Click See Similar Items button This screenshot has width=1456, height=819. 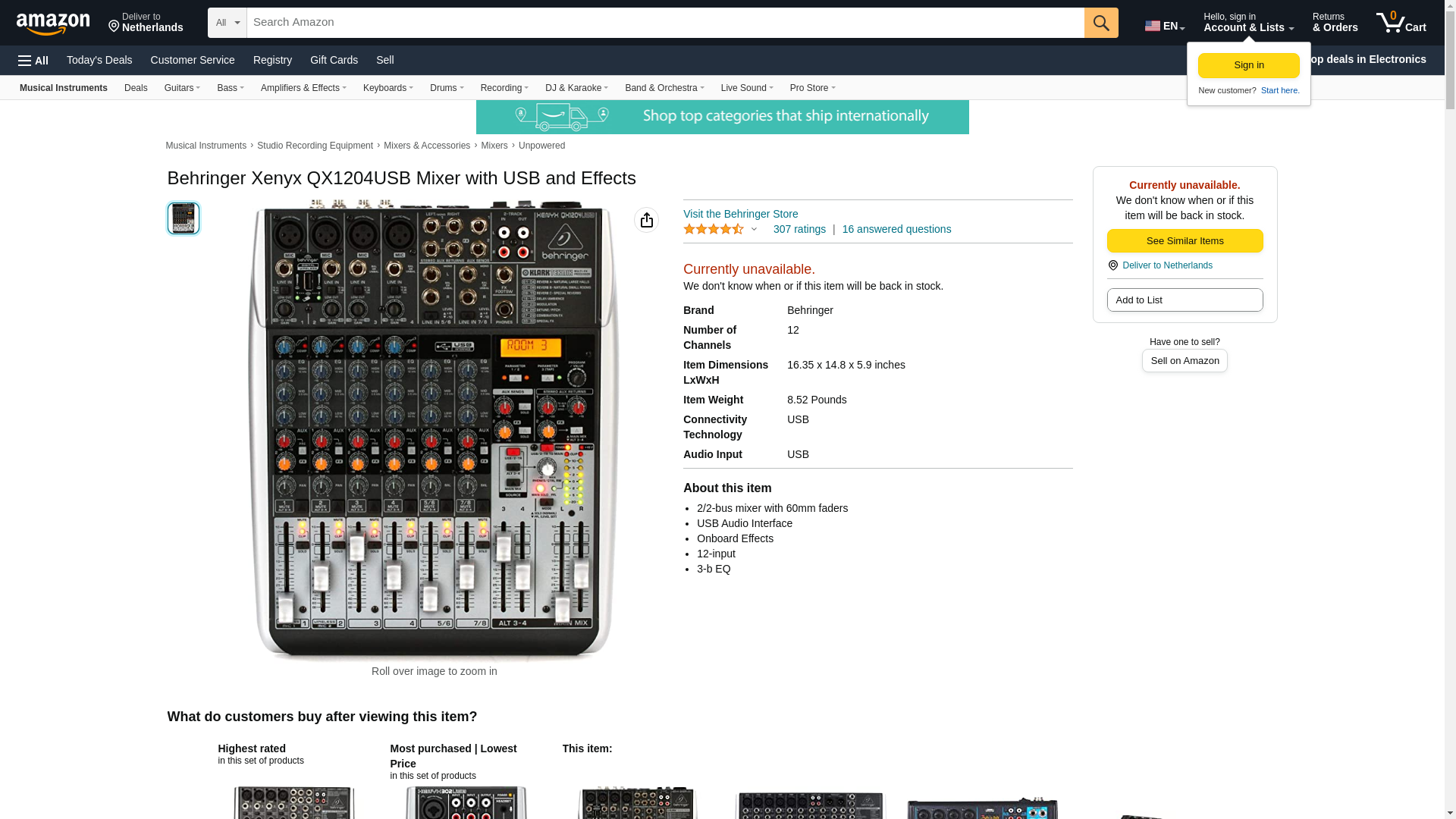[1185, 241]
